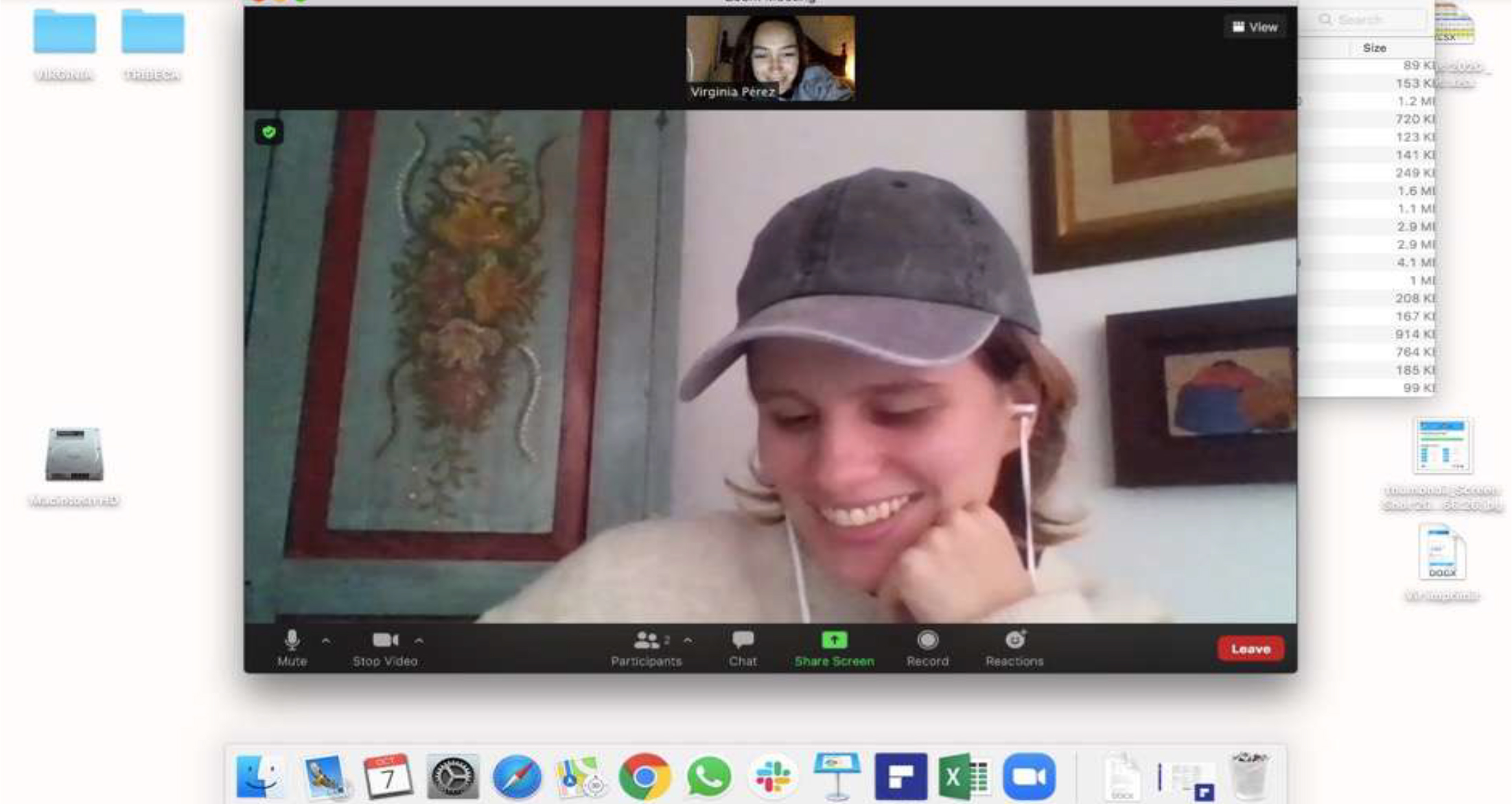Select the 1.1 MB file row in Finder
The height and width of the screenshot is (804, 1512).
pyautogui.click(x=1366, y=208)
